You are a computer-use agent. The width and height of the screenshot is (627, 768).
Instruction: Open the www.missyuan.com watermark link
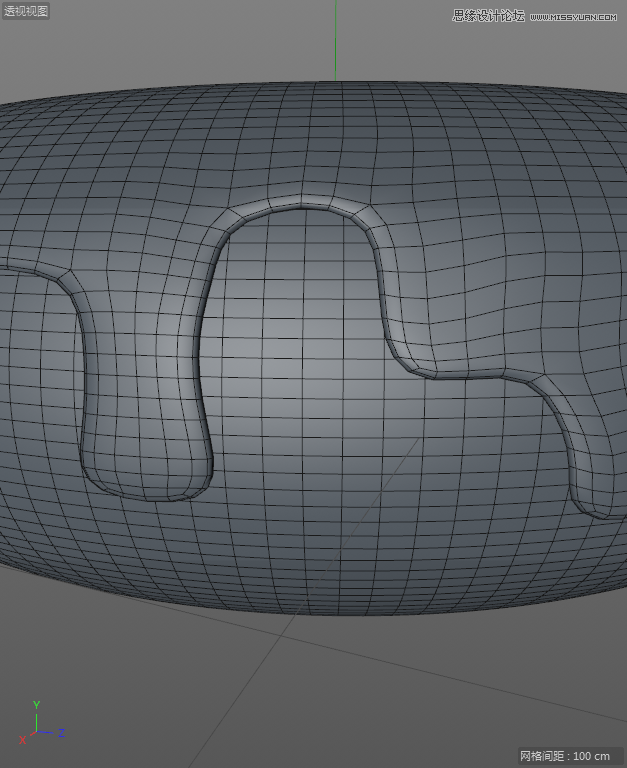577,16
